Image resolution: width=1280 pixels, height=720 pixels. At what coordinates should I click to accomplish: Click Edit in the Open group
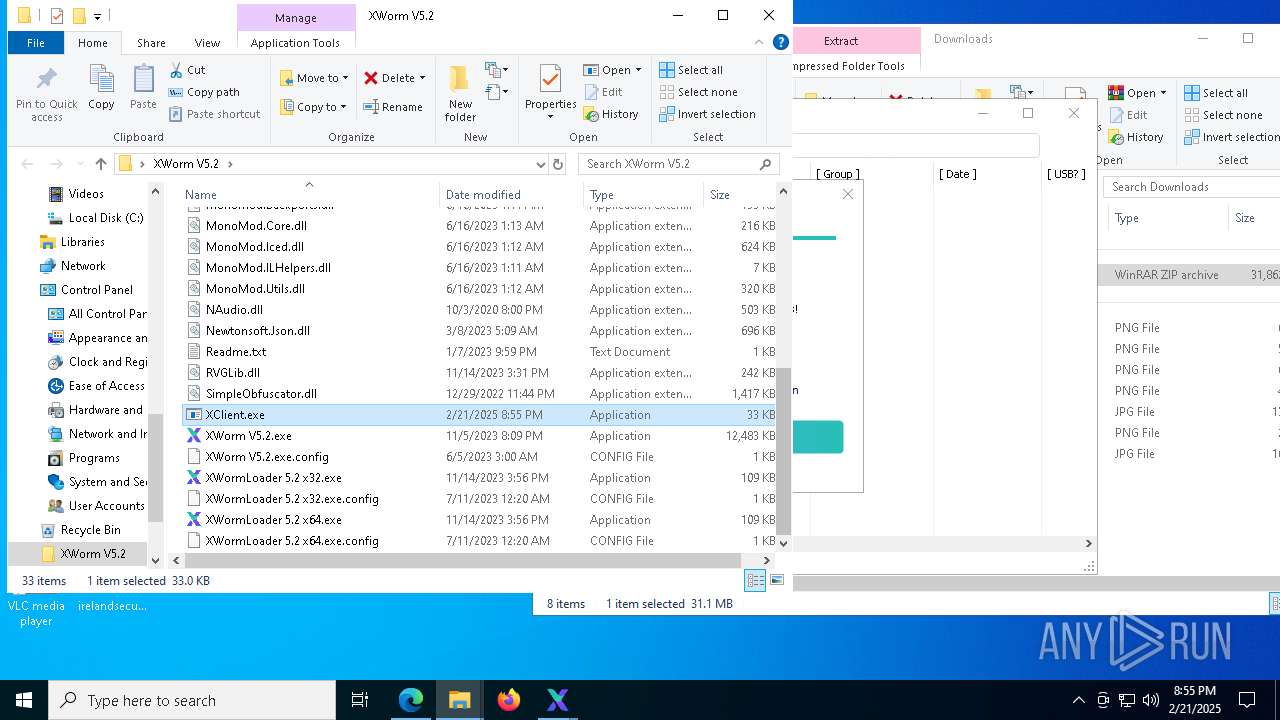click(603, 92)
